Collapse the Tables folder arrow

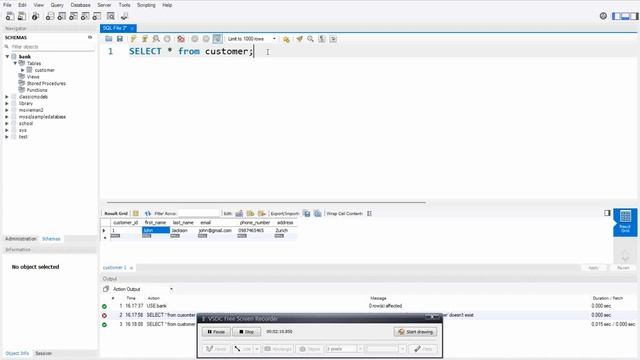click(15, 63)
